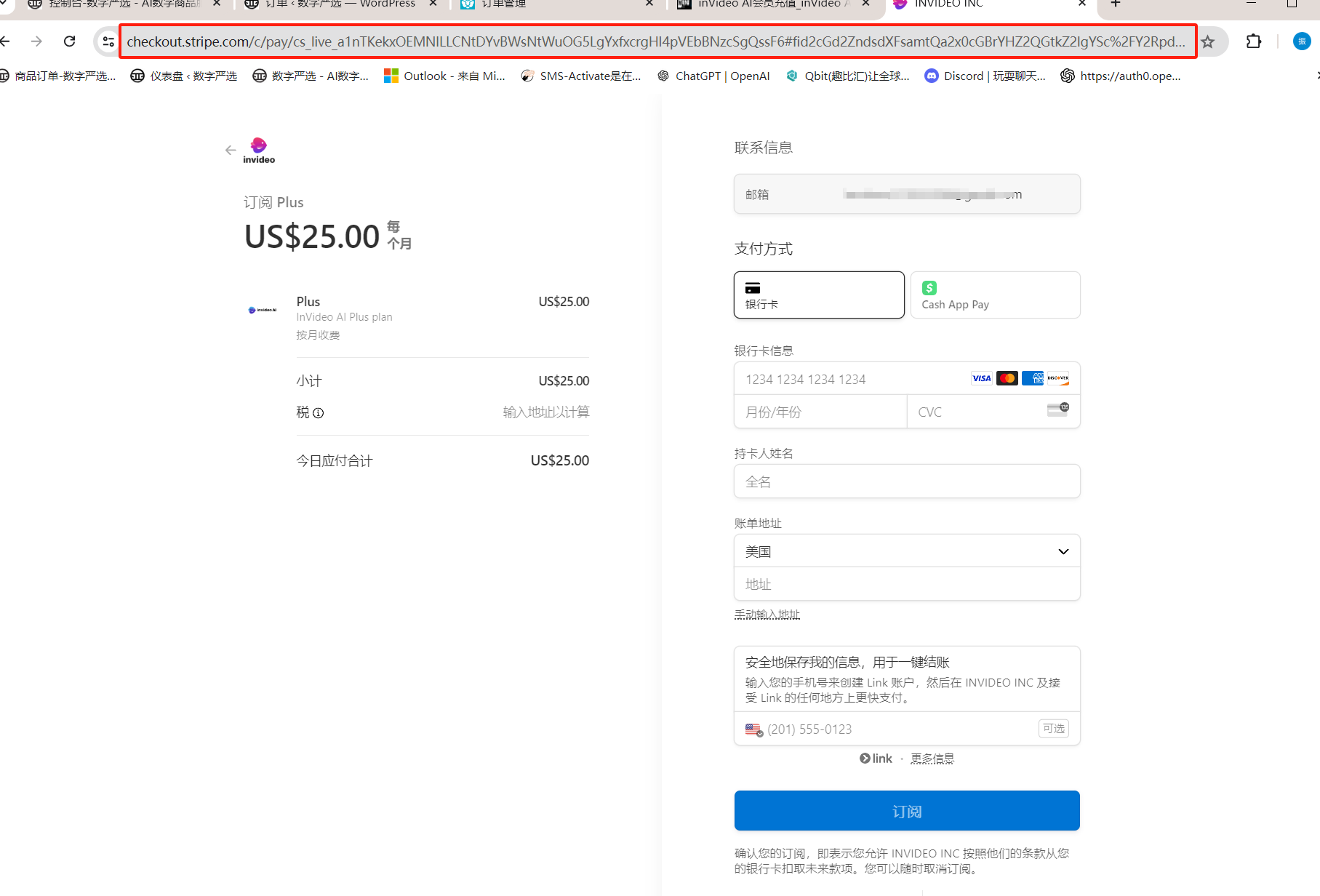Open the ChatGPT | OpenAI bookmark
This screenshot has height=896, width=1320.
click(x=713, y=76)
